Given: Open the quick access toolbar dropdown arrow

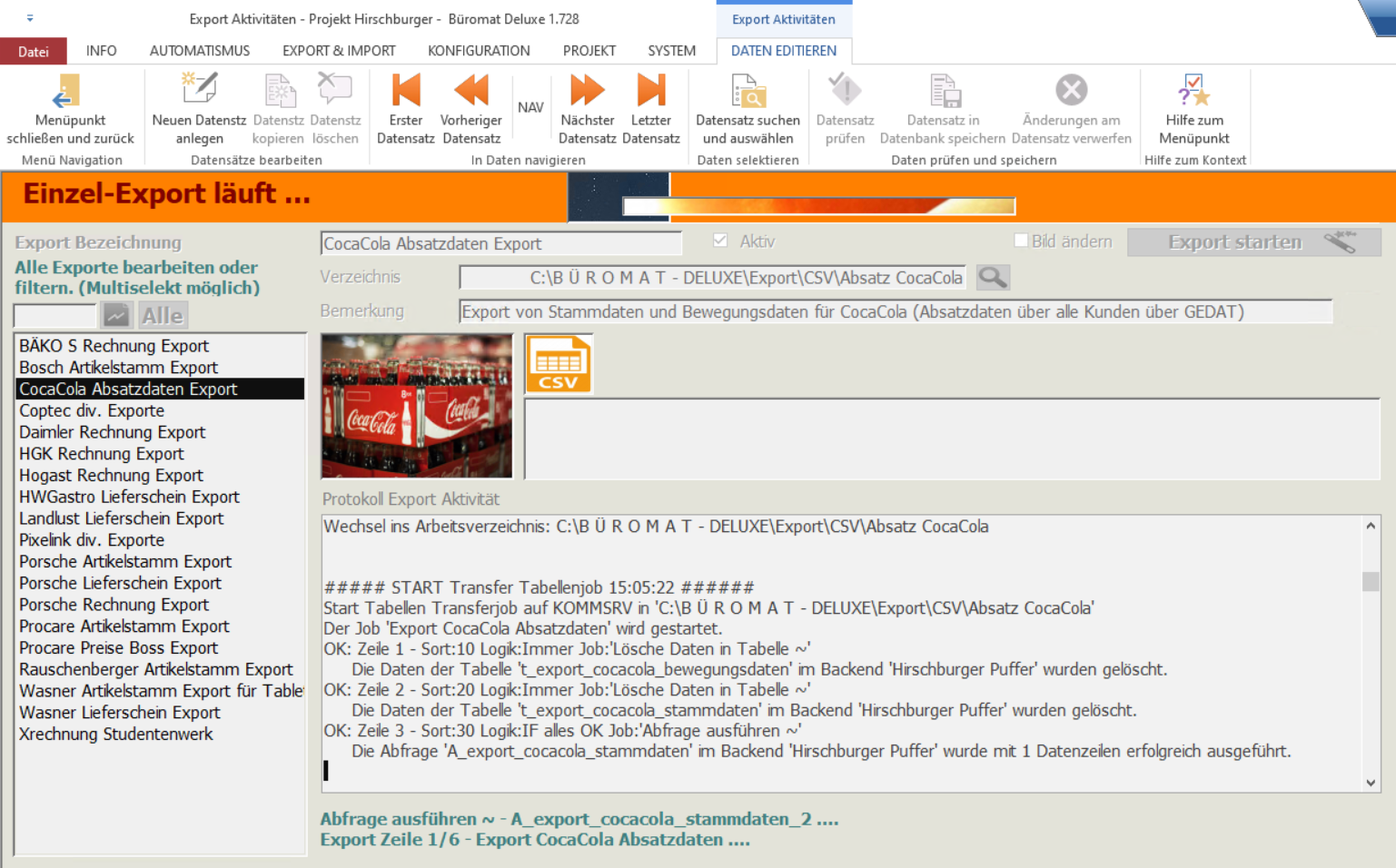Looking at the screenshot, I should point(30,18).
